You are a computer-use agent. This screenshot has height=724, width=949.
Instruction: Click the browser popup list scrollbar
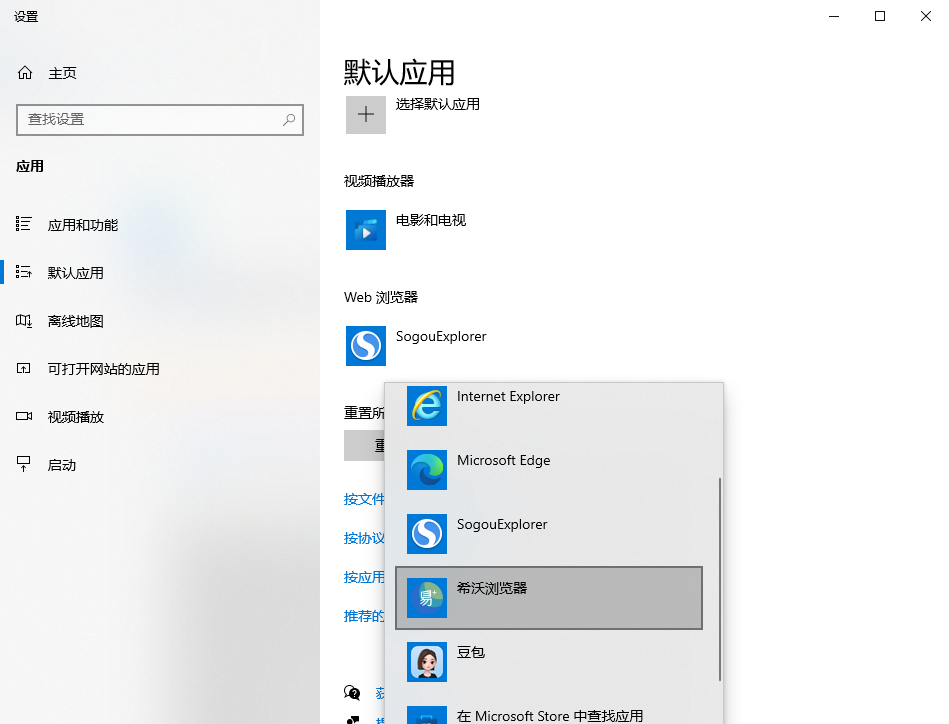(720, 579)
